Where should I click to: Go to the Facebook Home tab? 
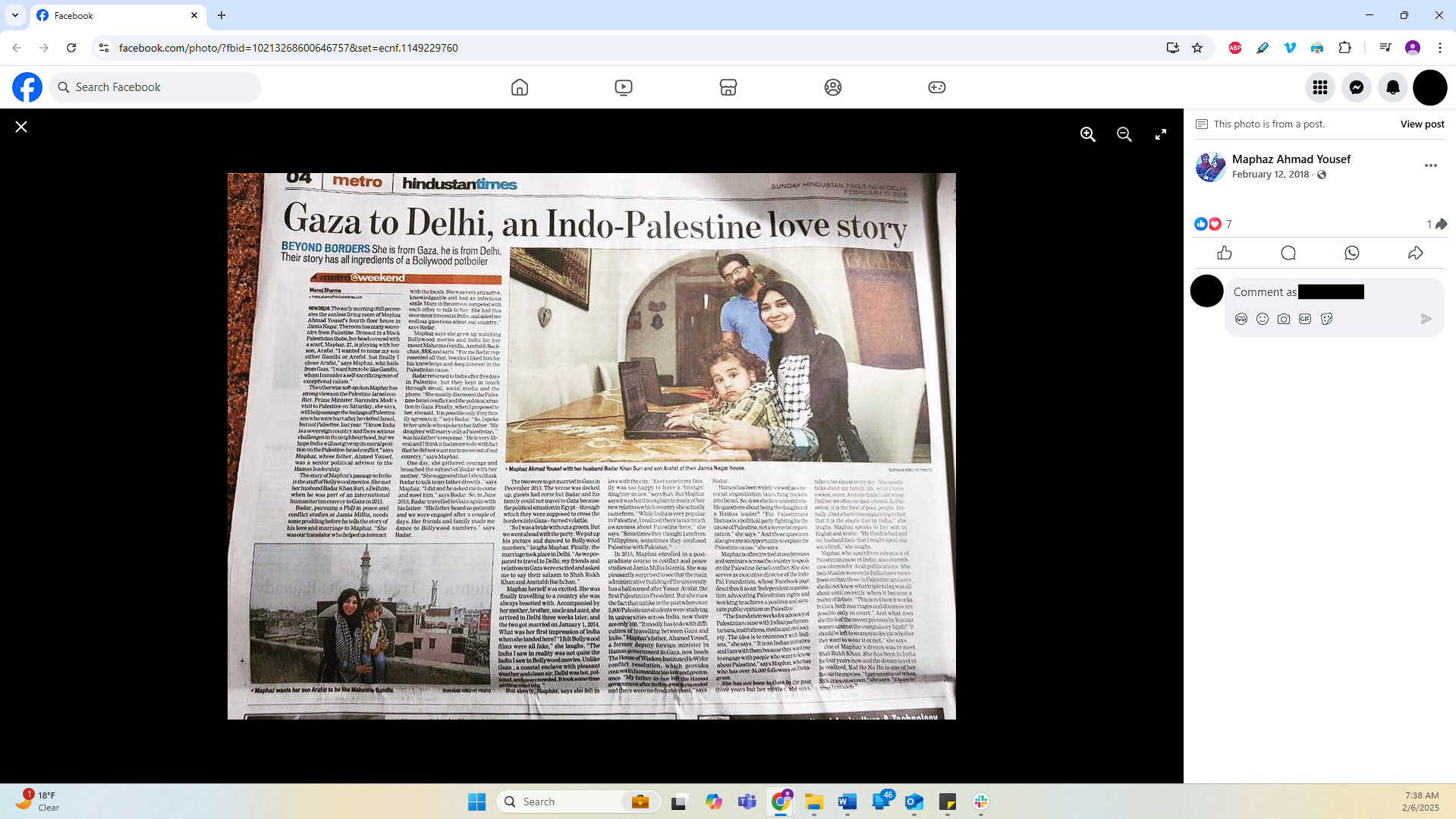tap(519, 87)
